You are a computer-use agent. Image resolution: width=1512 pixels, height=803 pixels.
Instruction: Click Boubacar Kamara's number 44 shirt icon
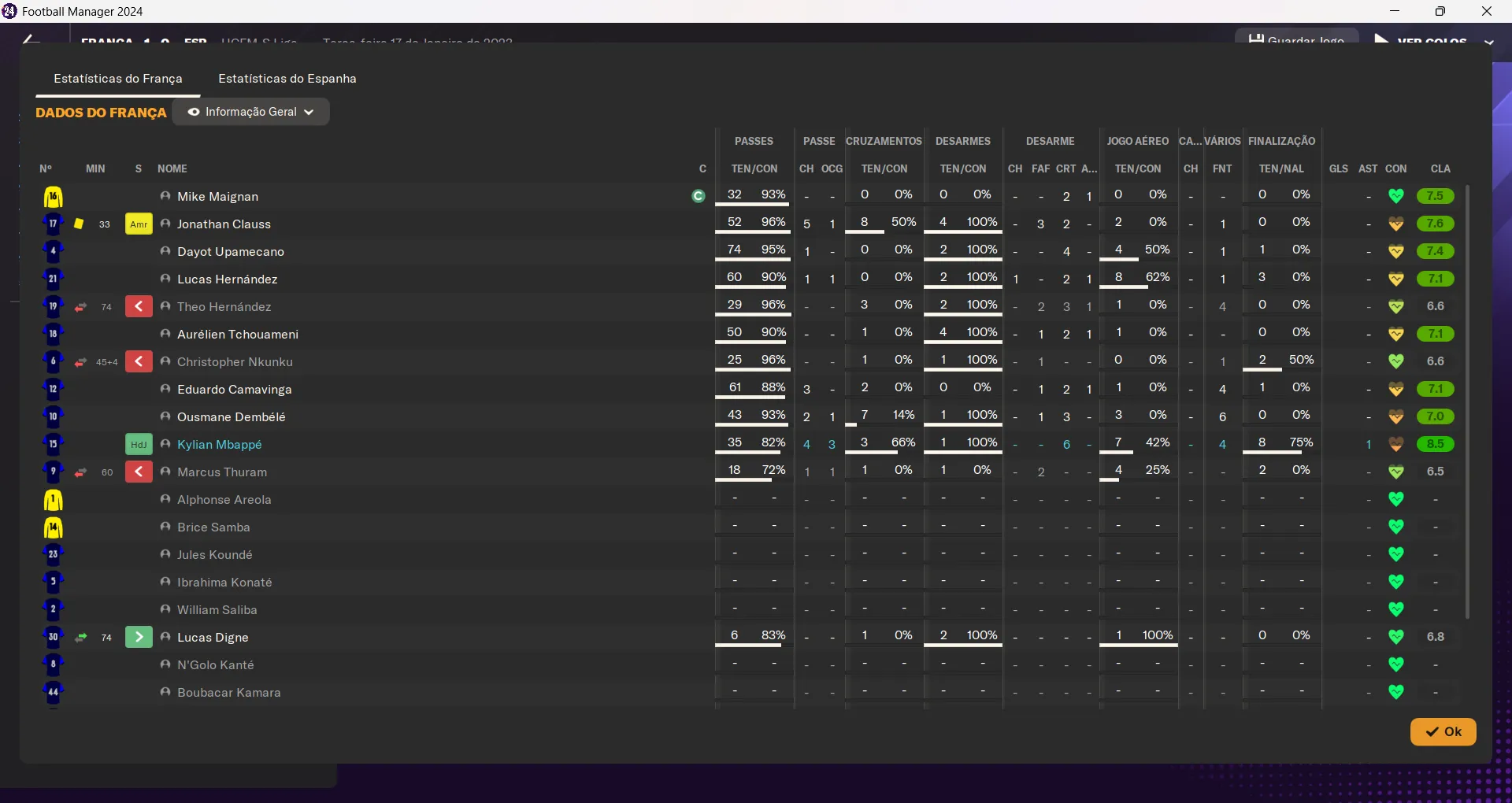53,692
